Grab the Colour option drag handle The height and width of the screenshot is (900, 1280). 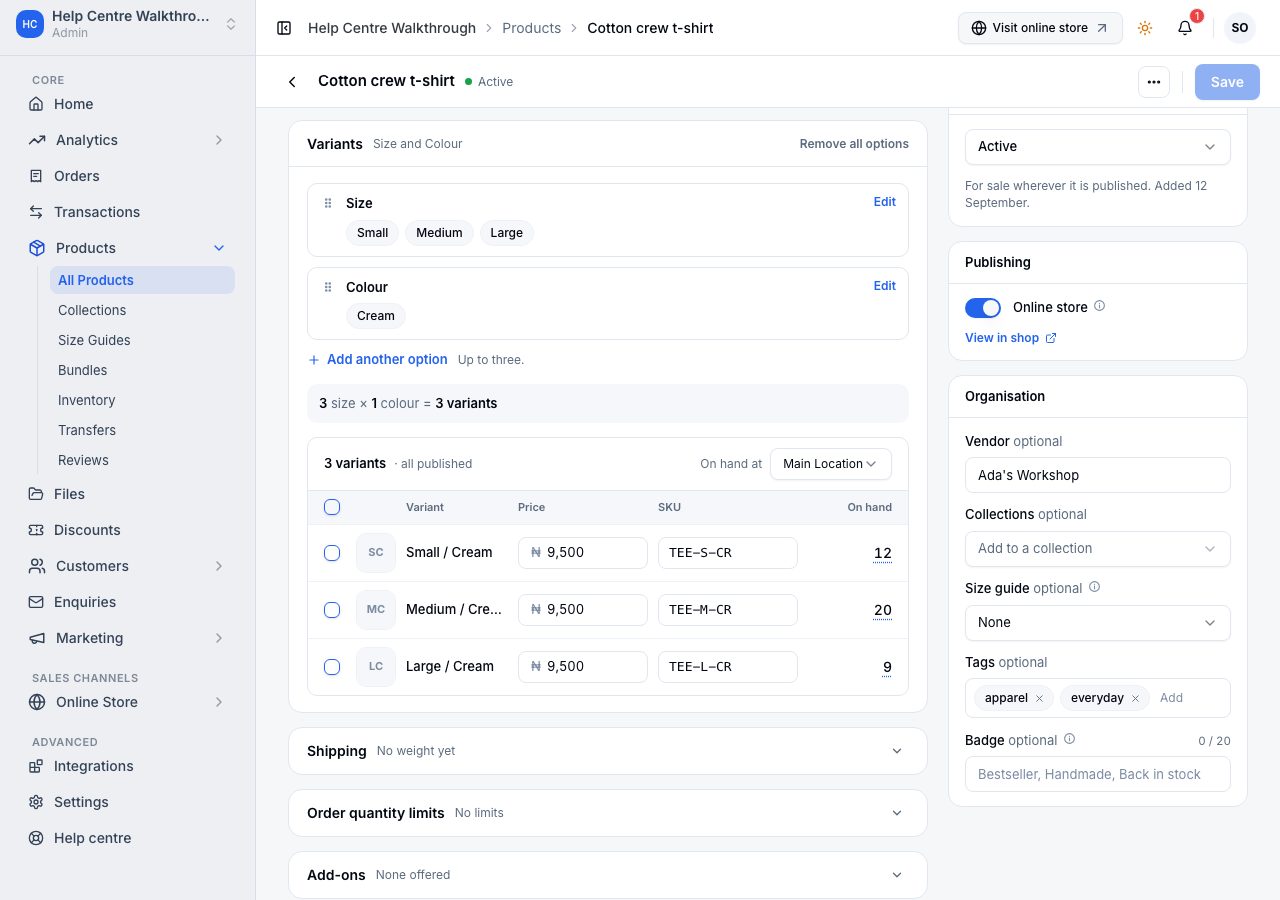tap(328, 287)
